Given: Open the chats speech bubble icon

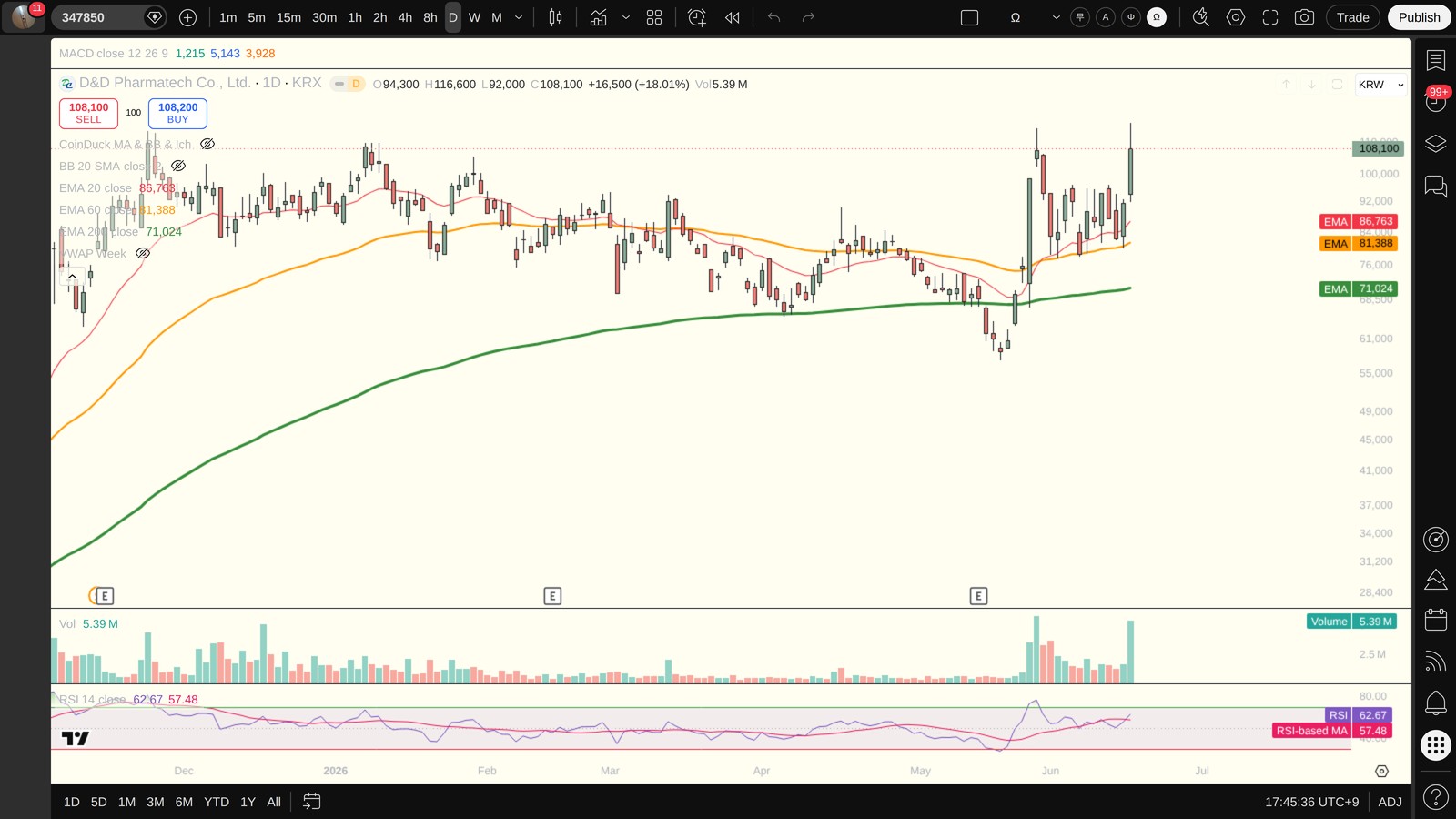Looking at the screenshot, I should tap(1436, 187).
